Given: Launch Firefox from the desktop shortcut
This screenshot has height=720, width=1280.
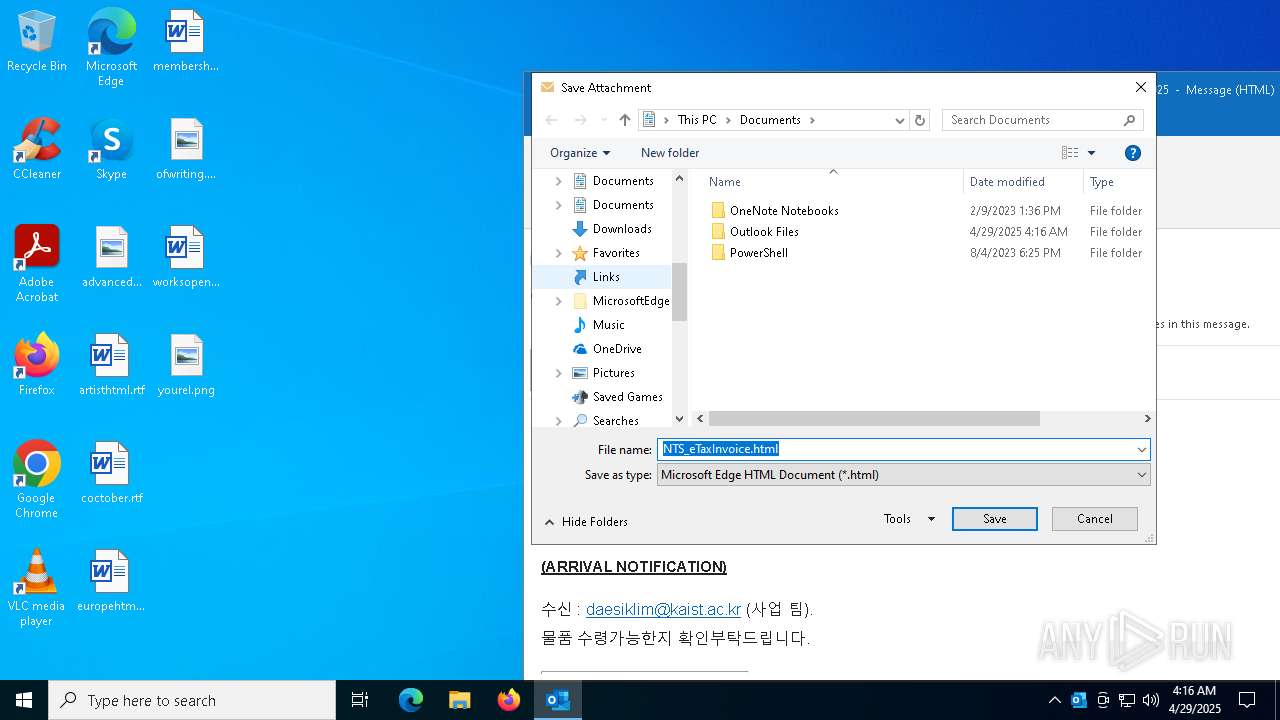Looking at the screenshot, I should [x=37, y=366].
